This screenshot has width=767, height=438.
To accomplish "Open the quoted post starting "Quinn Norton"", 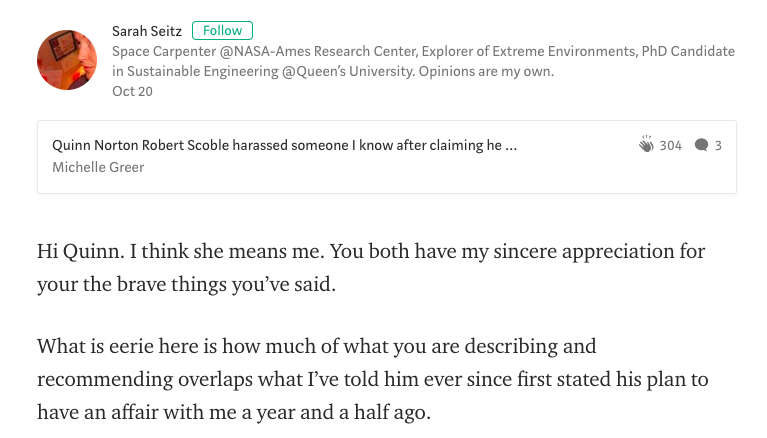I will [x=285, y=145].
